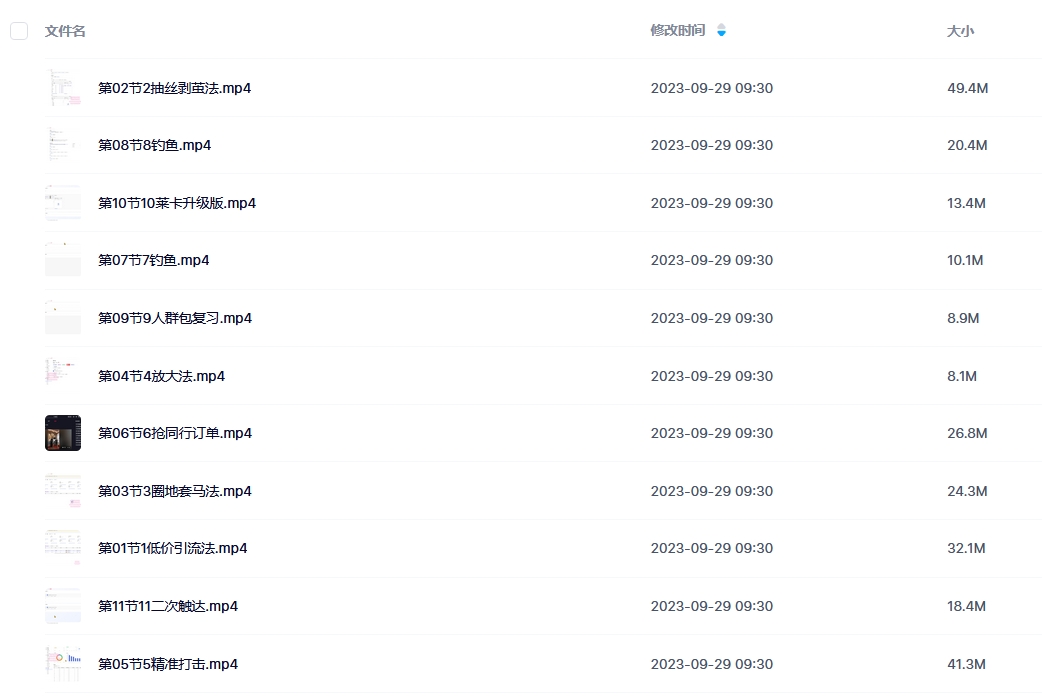Open thumbnail of 第08节8钓鱼.mp4
The width and height of the screenshot is (1042, 700).
(x=63, y=145)
